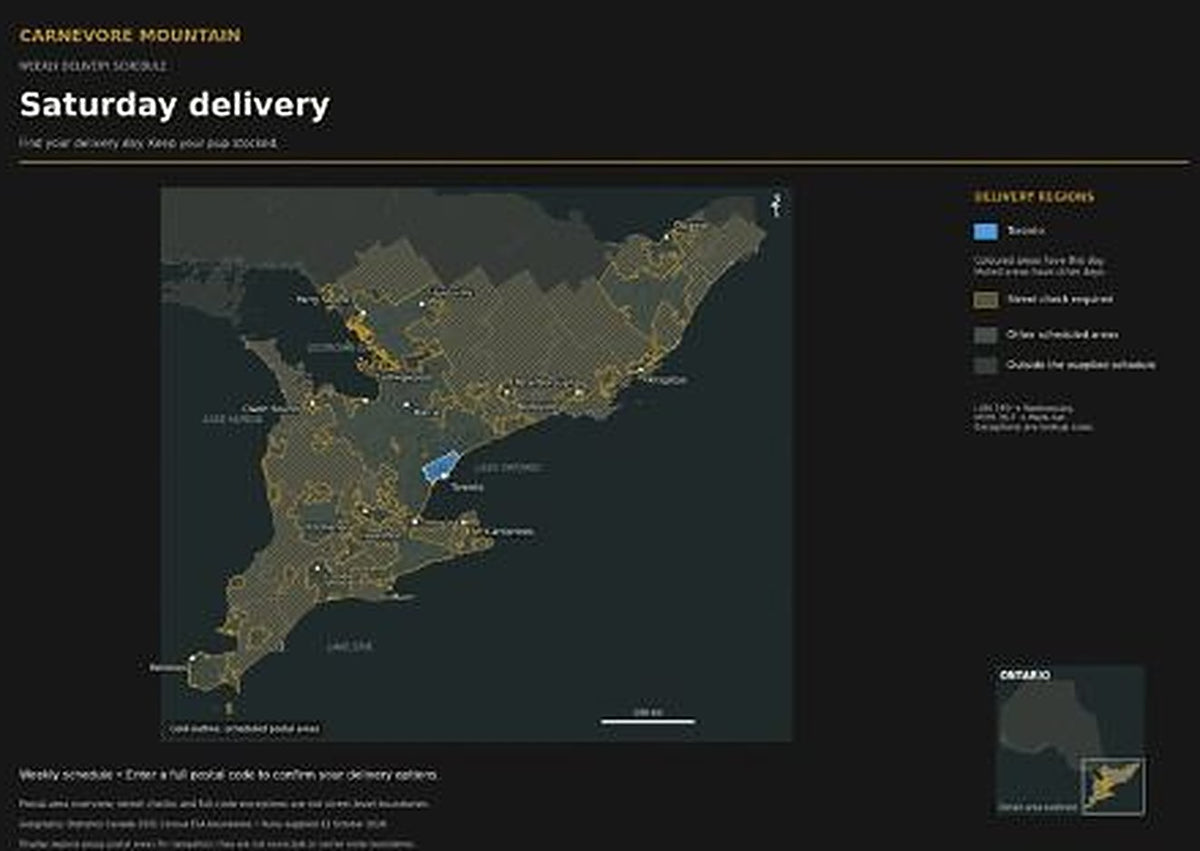Click the blue Toronto region on the map
The height and width of the screenshot is (851, 1200).
tap(441, 465)
